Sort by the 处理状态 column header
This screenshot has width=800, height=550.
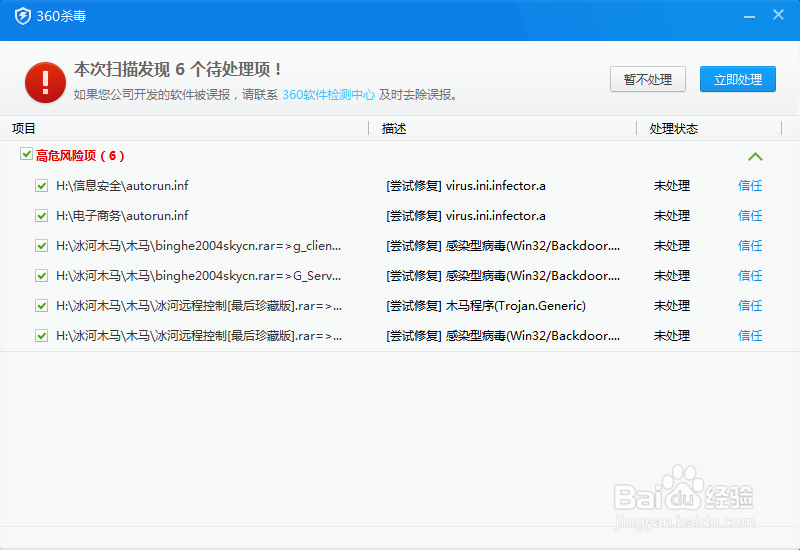tap(673, 129)
